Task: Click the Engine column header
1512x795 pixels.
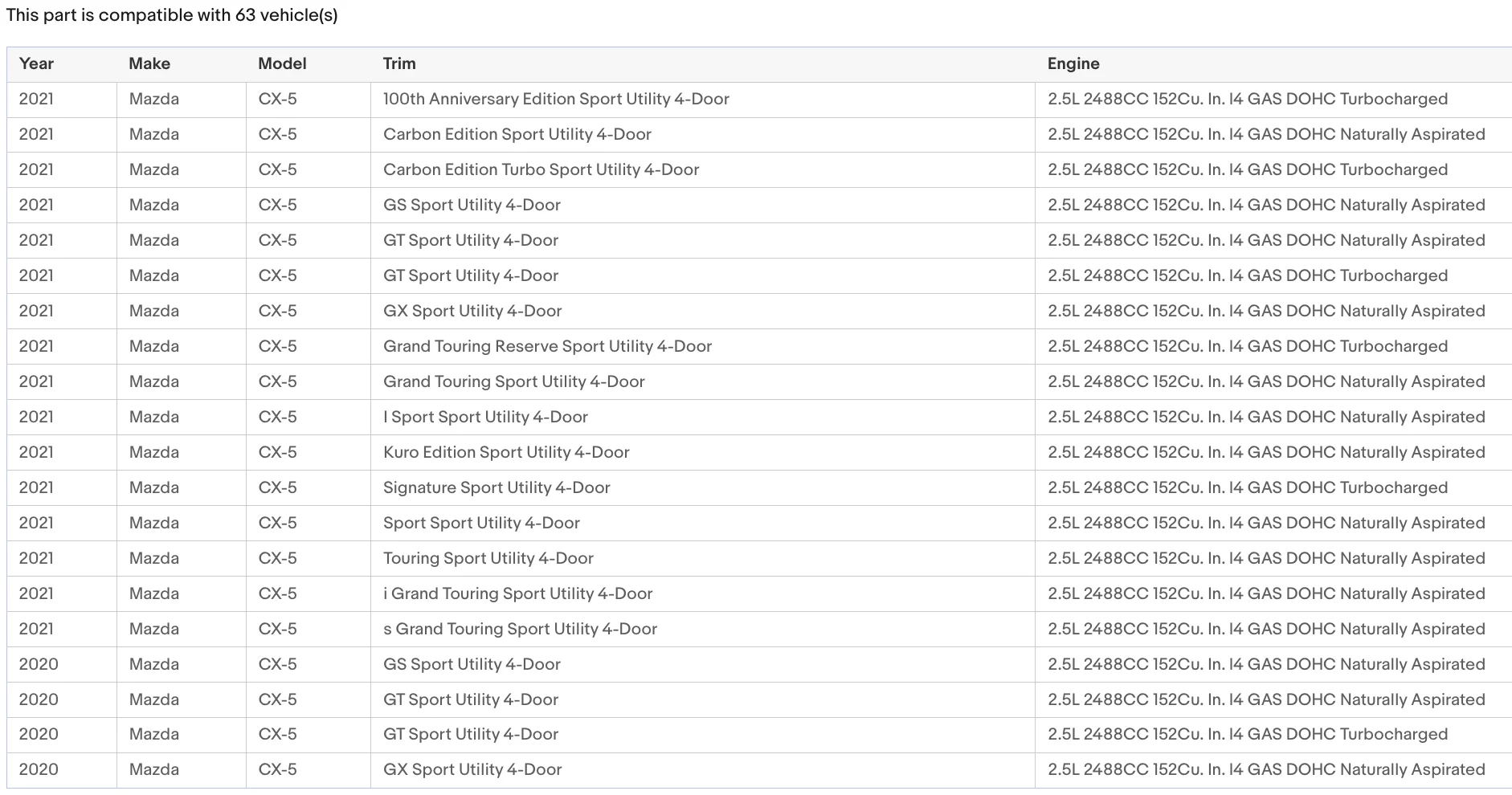Action: click(x=1073, y=63)
